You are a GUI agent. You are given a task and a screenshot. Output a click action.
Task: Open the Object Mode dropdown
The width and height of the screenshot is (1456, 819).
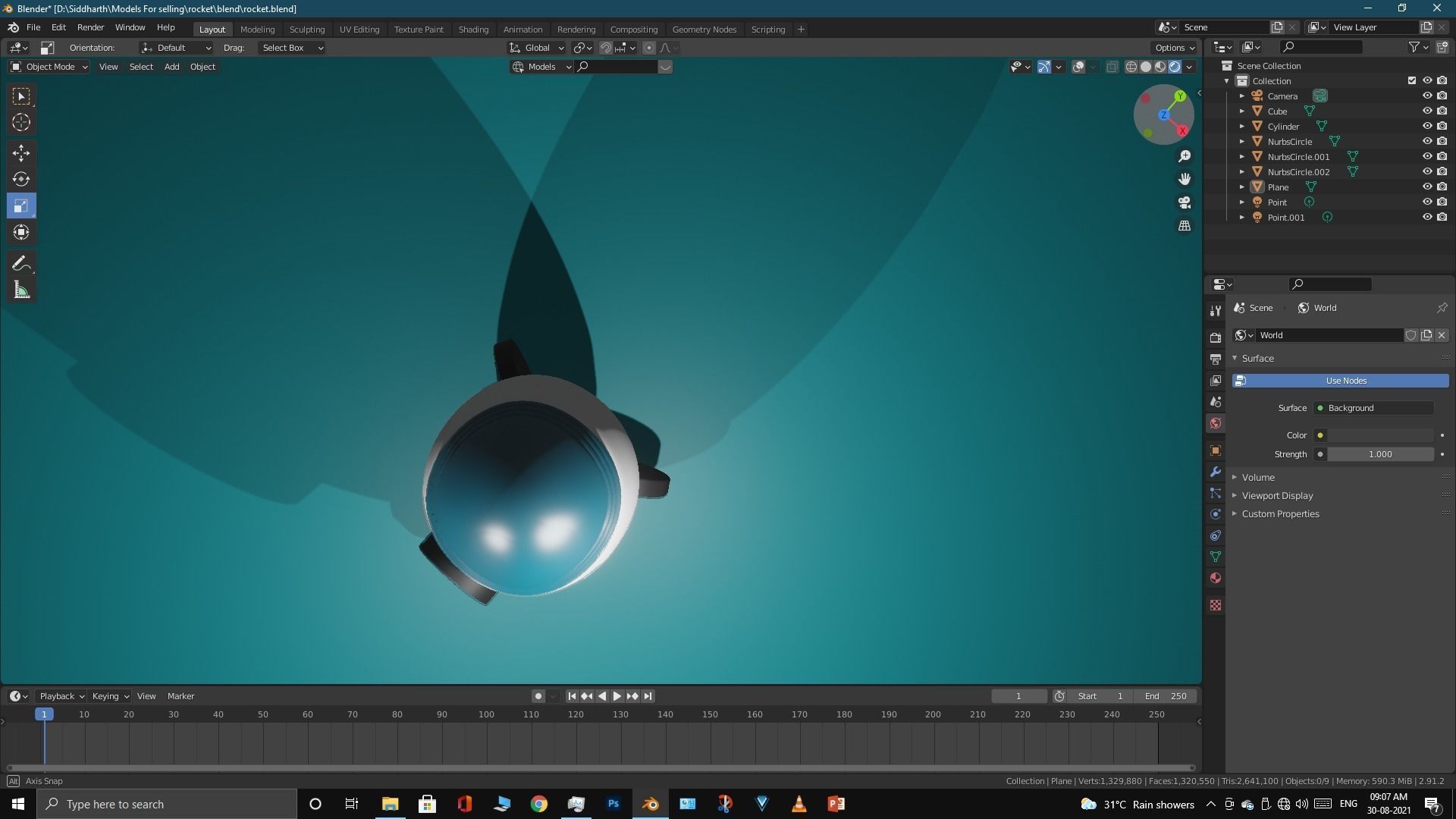49,67
